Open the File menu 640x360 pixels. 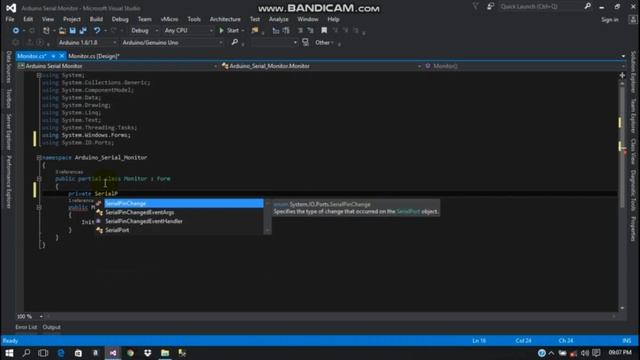pos(10,19)
